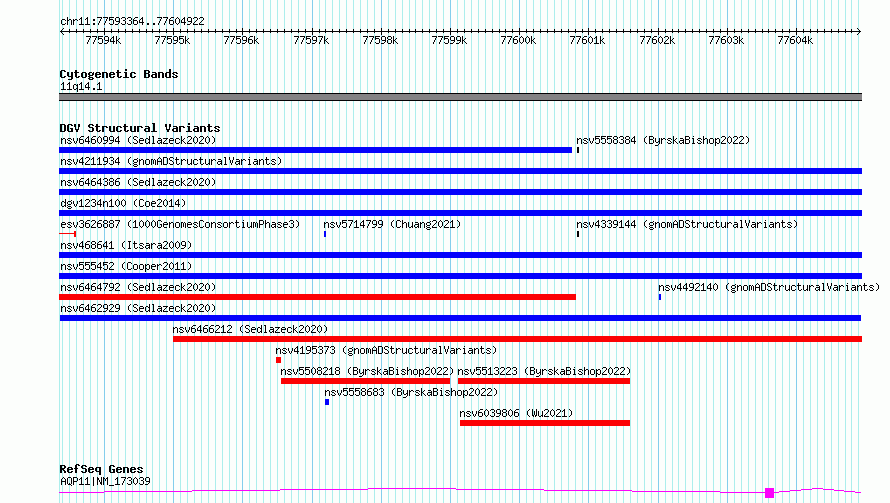Click blue bar under nsv6464386
The image size is (890, 503).
pyautogui.click(x=460, y=192)
